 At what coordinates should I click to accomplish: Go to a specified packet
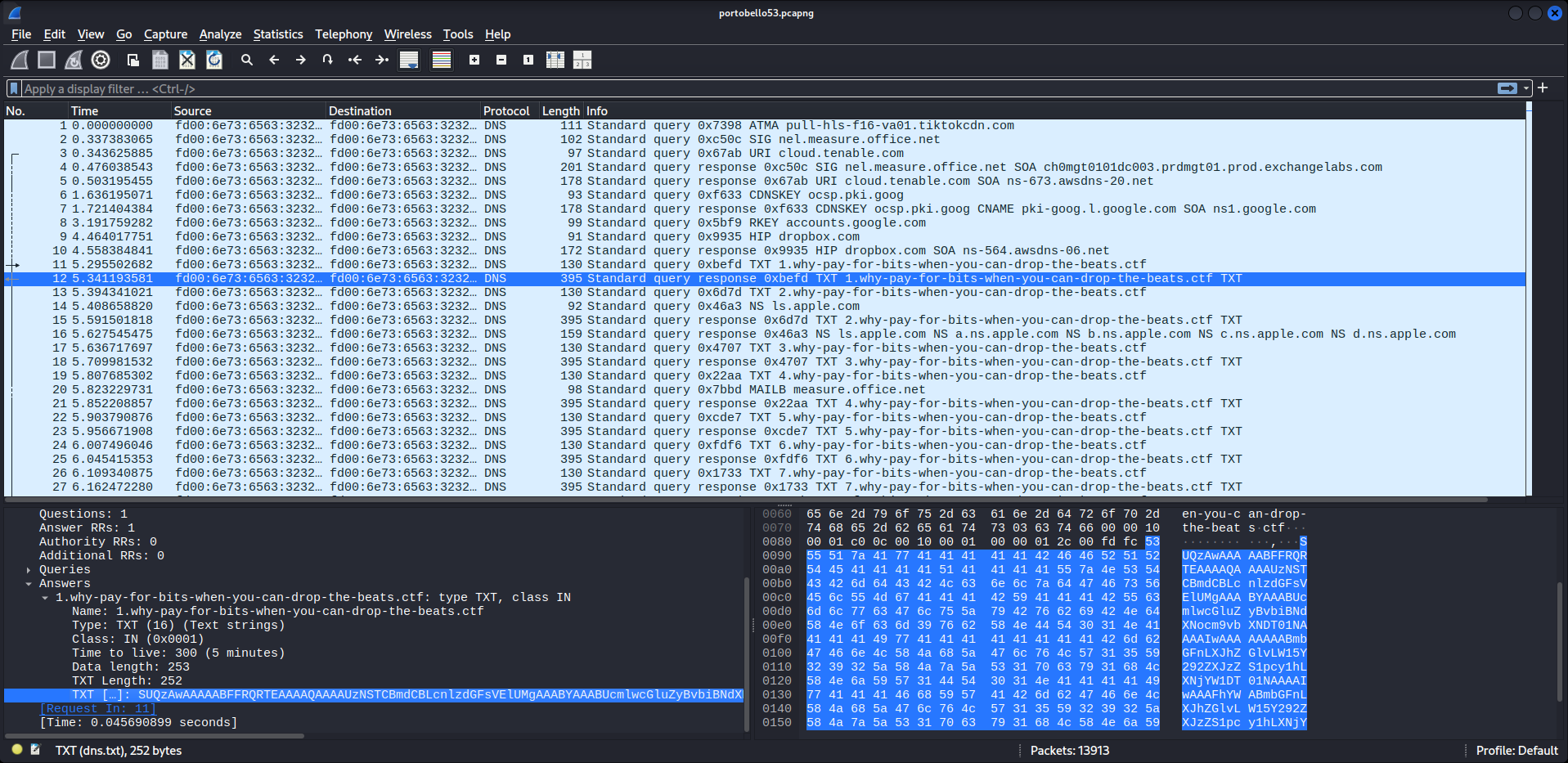328,60
